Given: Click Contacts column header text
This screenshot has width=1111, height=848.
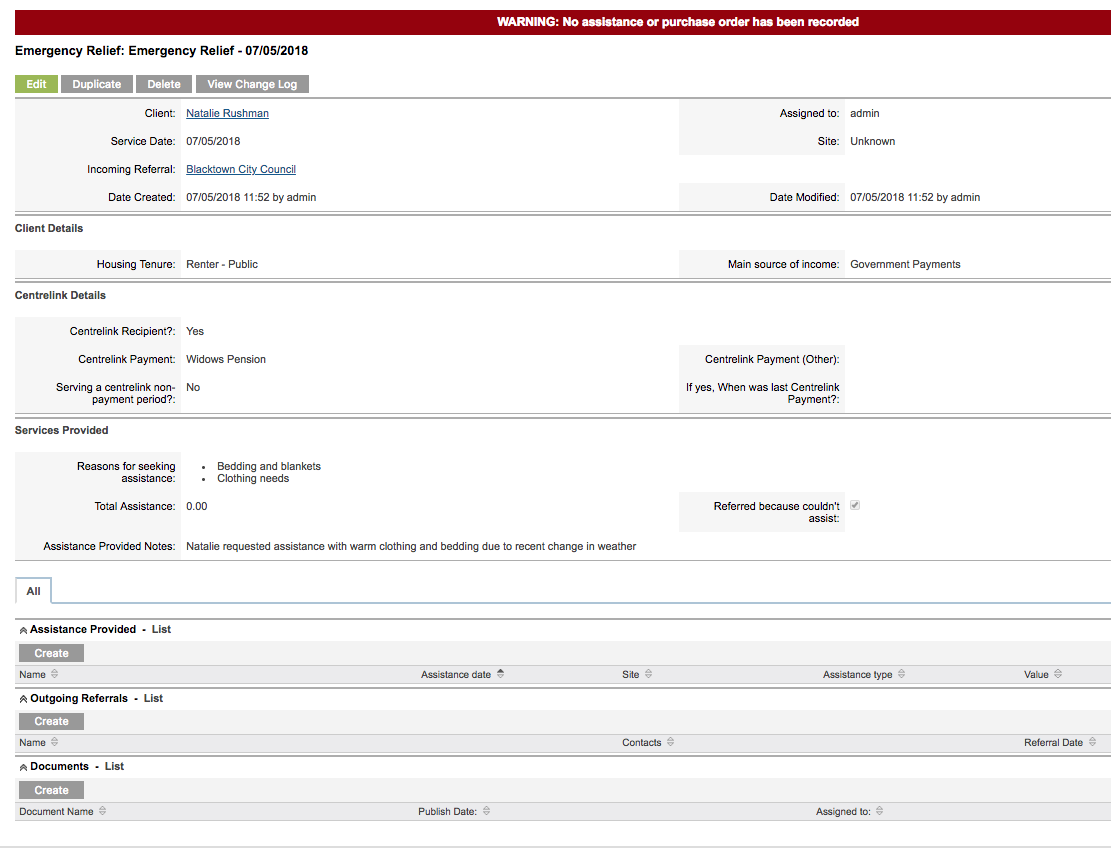Looking at the screenshot, I should coord(641,742).
